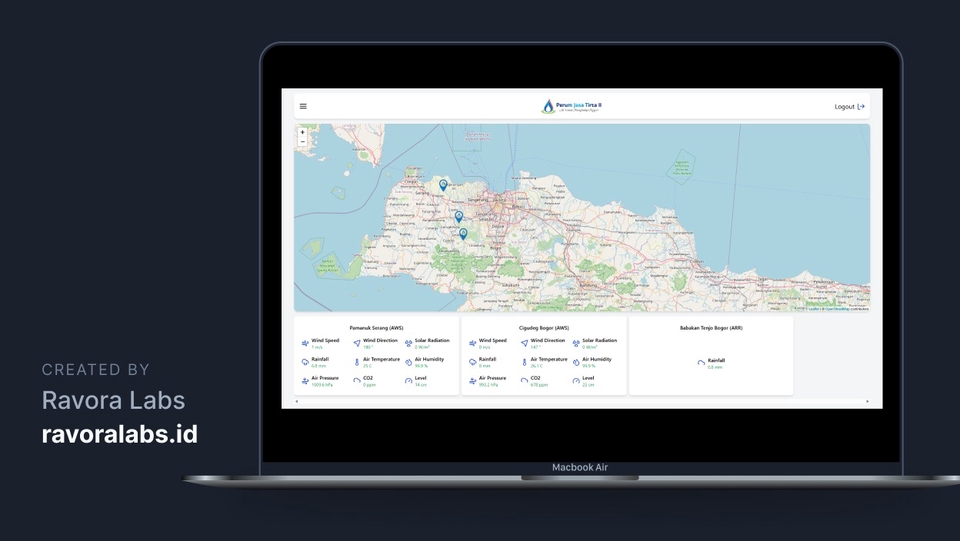Click the Perum Jasa Tirta II logo
This screenshot has width=960, height=541.
point(572,106)
